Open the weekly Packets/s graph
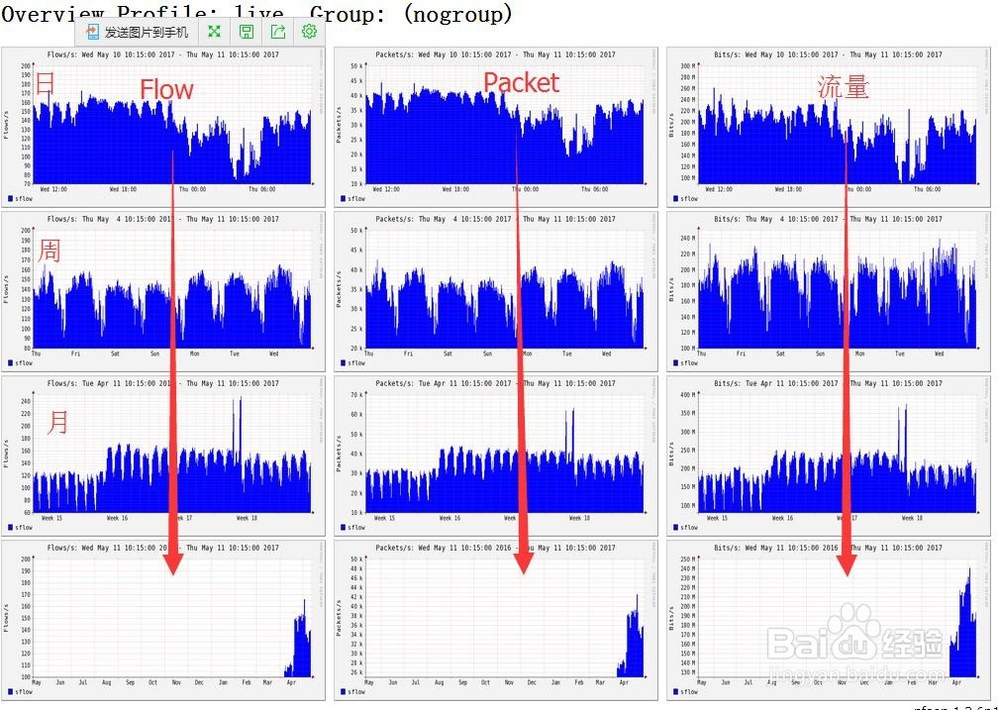The image size is (1000, 710). (x=496, y=292)
